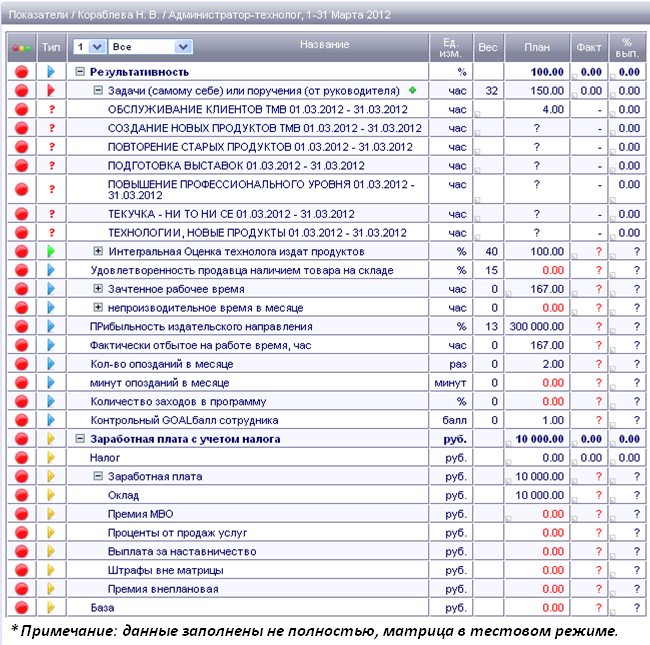
Task: Click red status dot in Премия внеплановая row
Action: coord(22,589)
